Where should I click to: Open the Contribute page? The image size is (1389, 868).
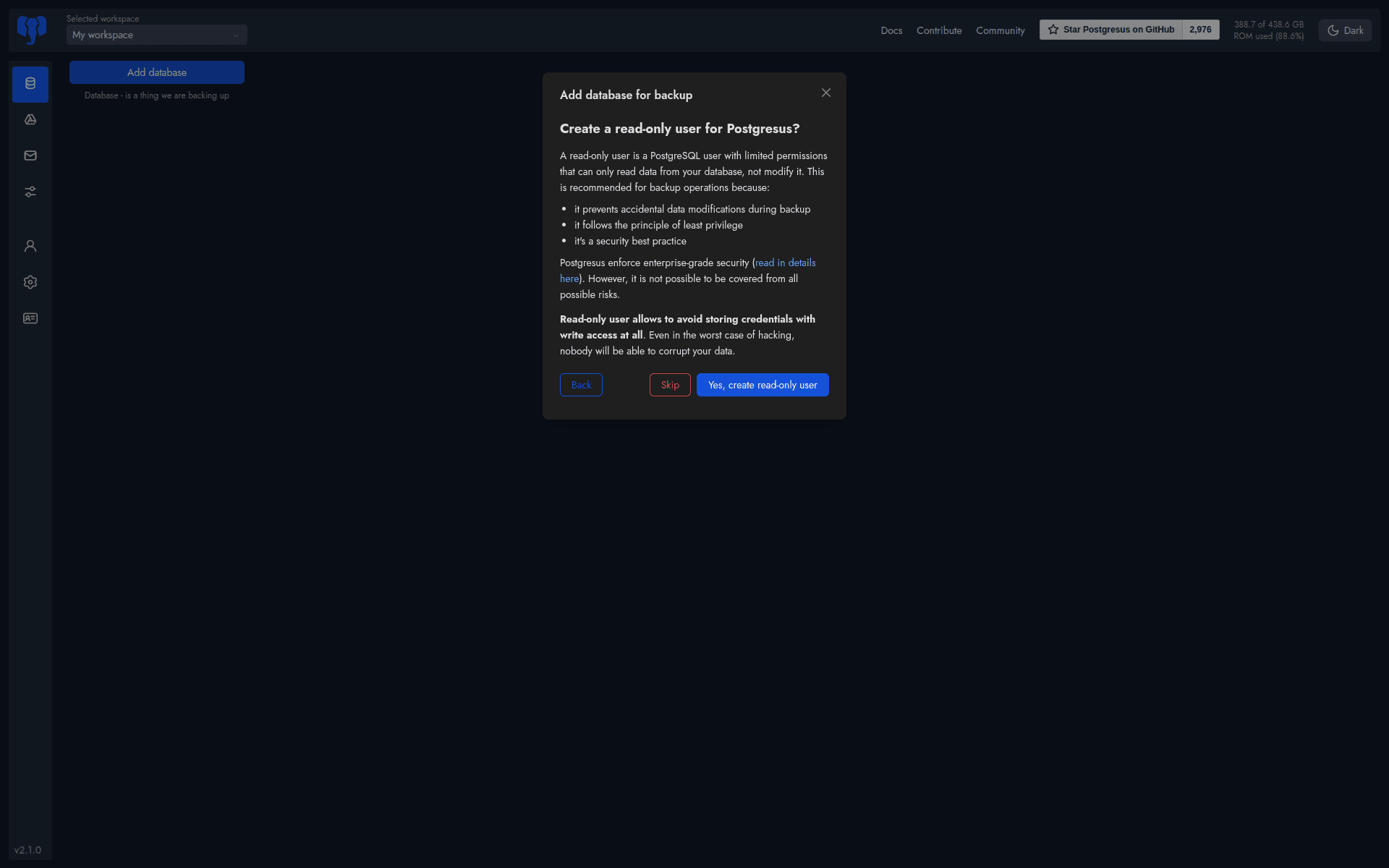[938, 30]
